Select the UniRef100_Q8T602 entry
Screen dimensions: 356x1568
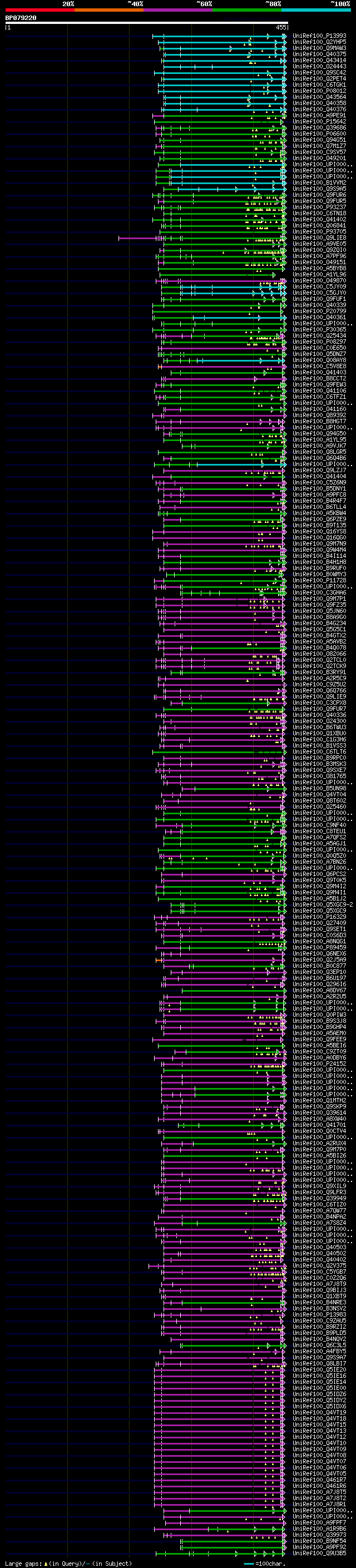(319, 800)
